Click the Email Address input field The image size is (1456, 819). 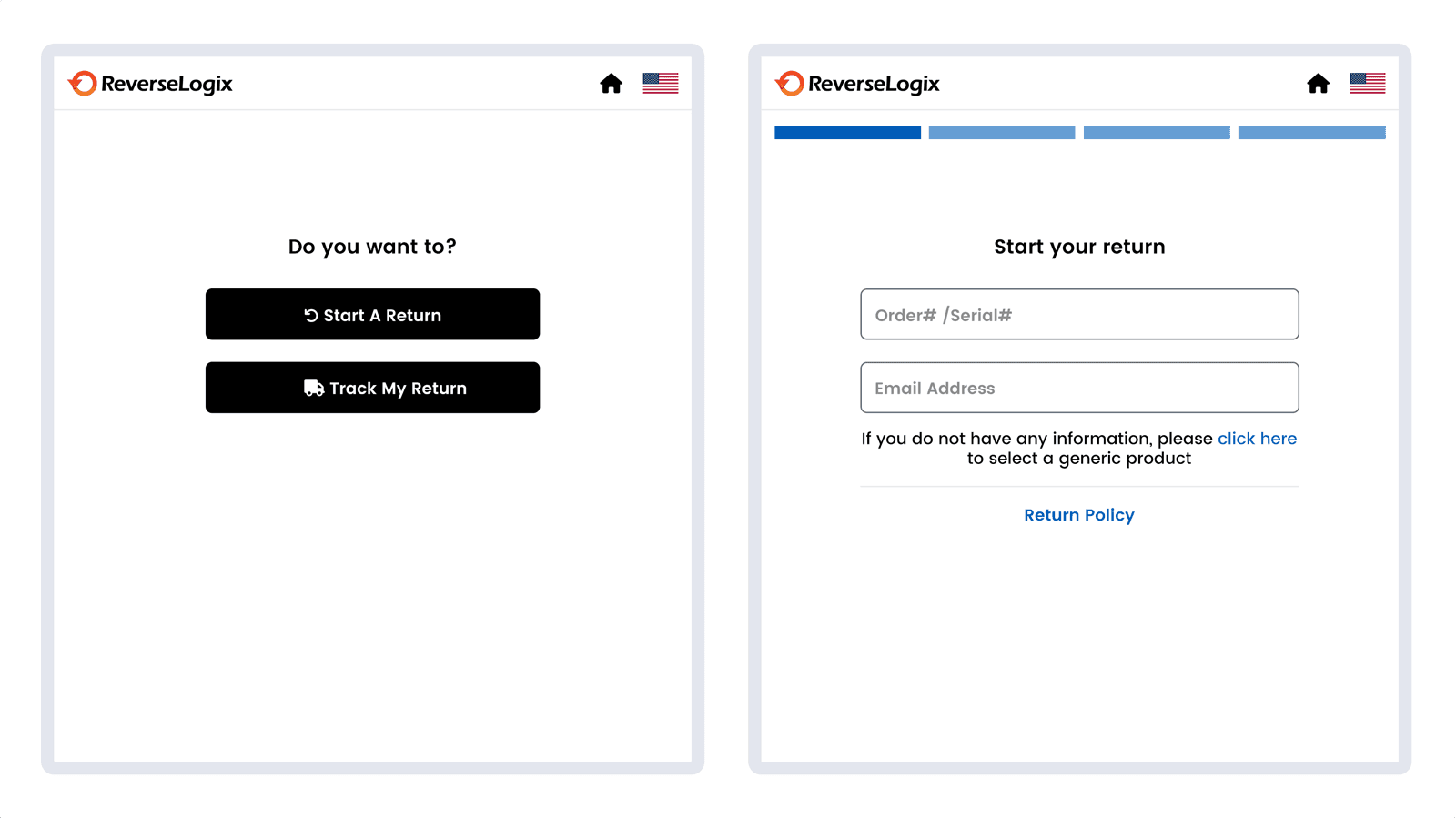(1078, 388)
